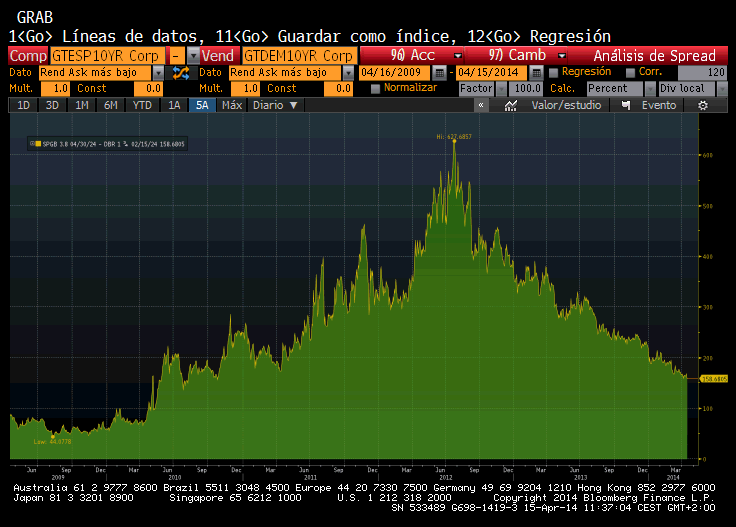Expand the Calc. Percent dropdown arrow
Viewport: 736px width, 527px height.
click(x=650, y=89)
